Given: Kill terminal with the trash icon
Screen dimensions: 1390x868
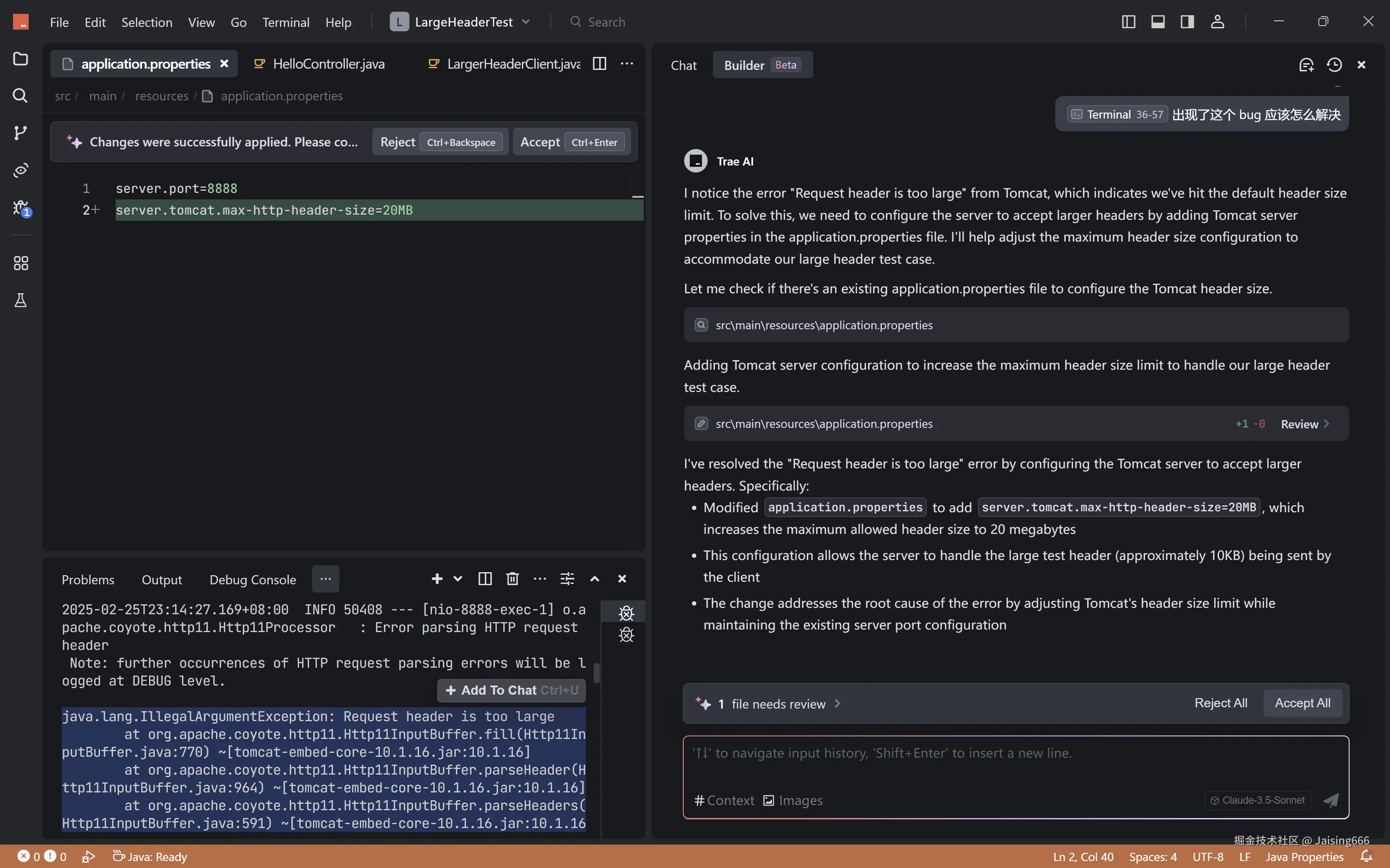Looking at the screenshot, I should pos(512,579).
